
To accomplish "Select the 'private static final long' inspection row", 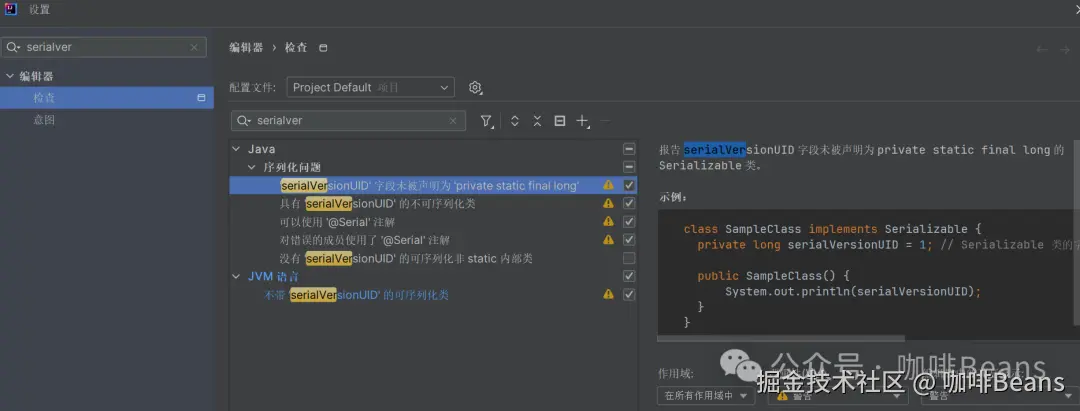I will 433,185.
